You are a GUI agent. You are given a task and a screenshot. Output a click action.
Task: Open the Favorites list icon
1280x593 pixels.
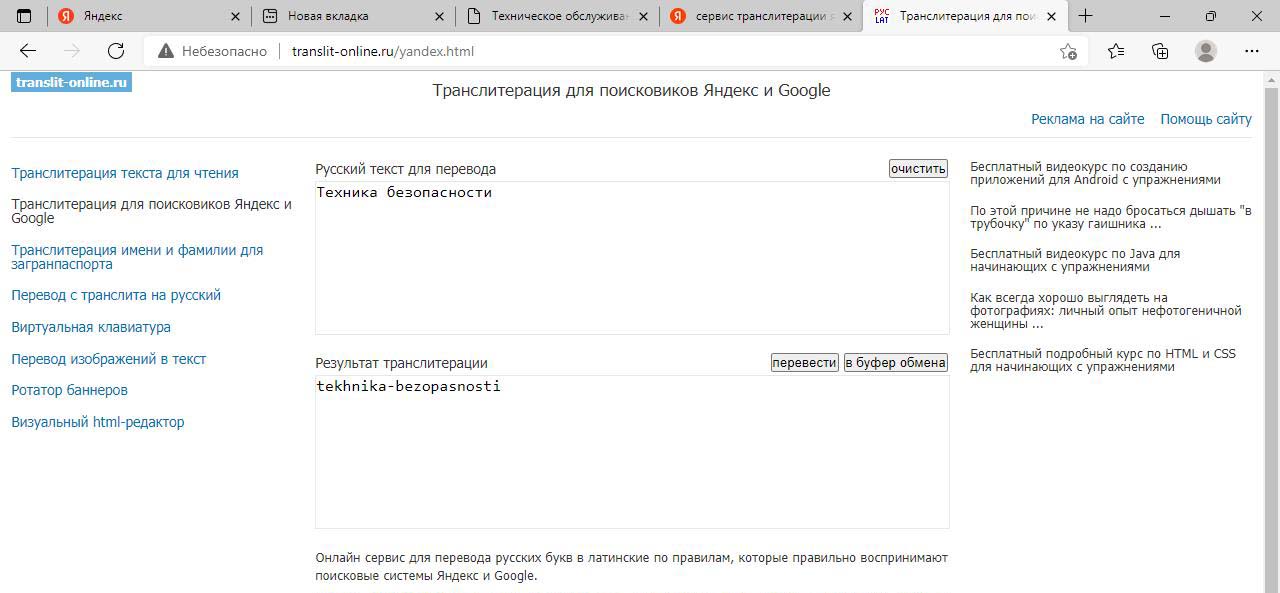(1116, 51)
